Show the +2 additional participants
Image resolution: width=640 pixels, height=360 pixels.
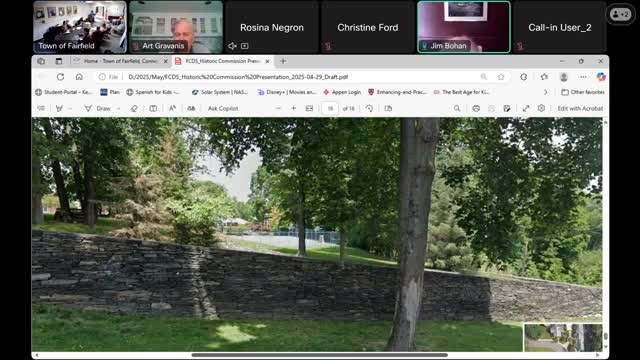620,14
